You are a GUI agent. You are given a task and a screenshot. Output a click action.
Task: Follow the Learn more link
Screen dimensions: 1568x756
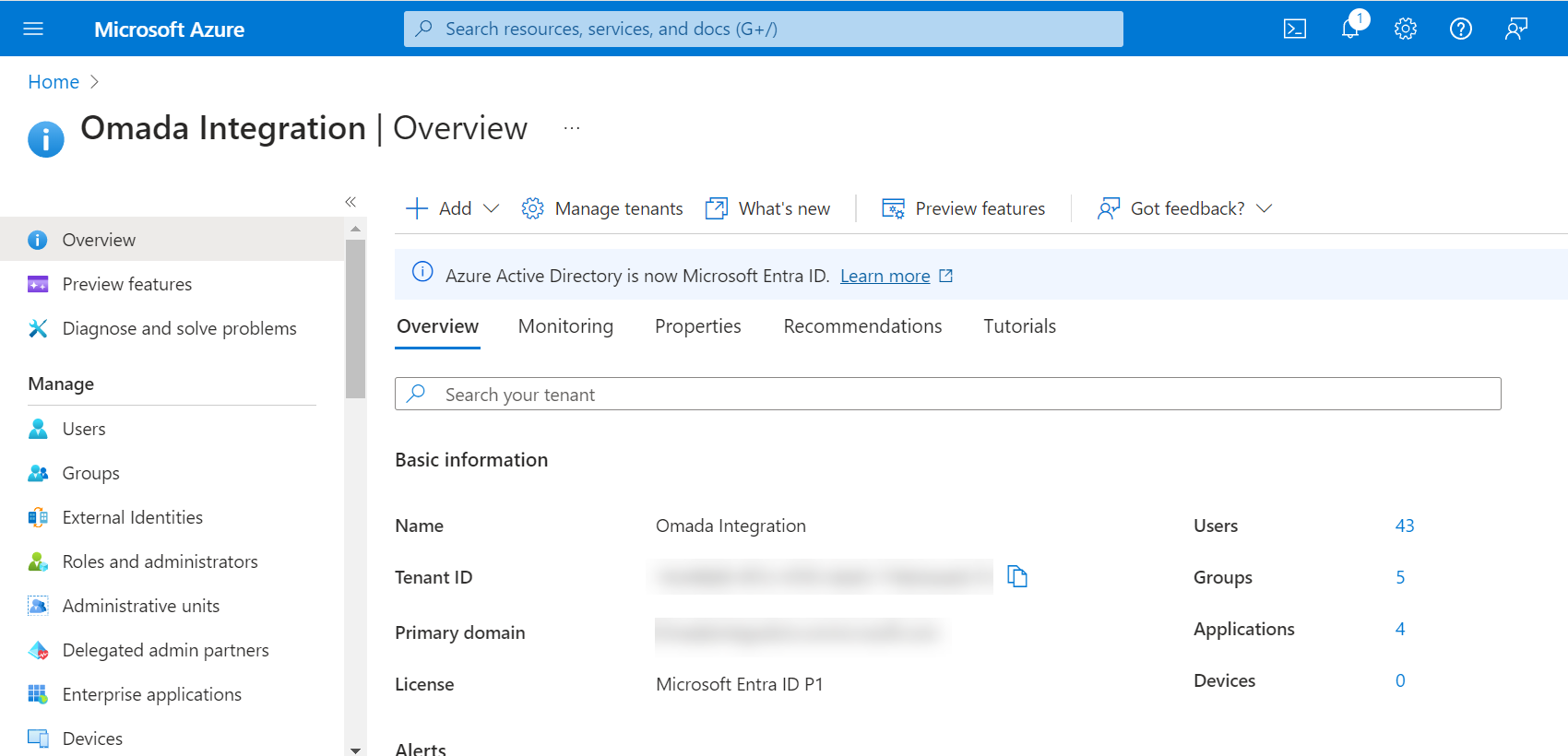pyautogui.click(x=885, y=276)
